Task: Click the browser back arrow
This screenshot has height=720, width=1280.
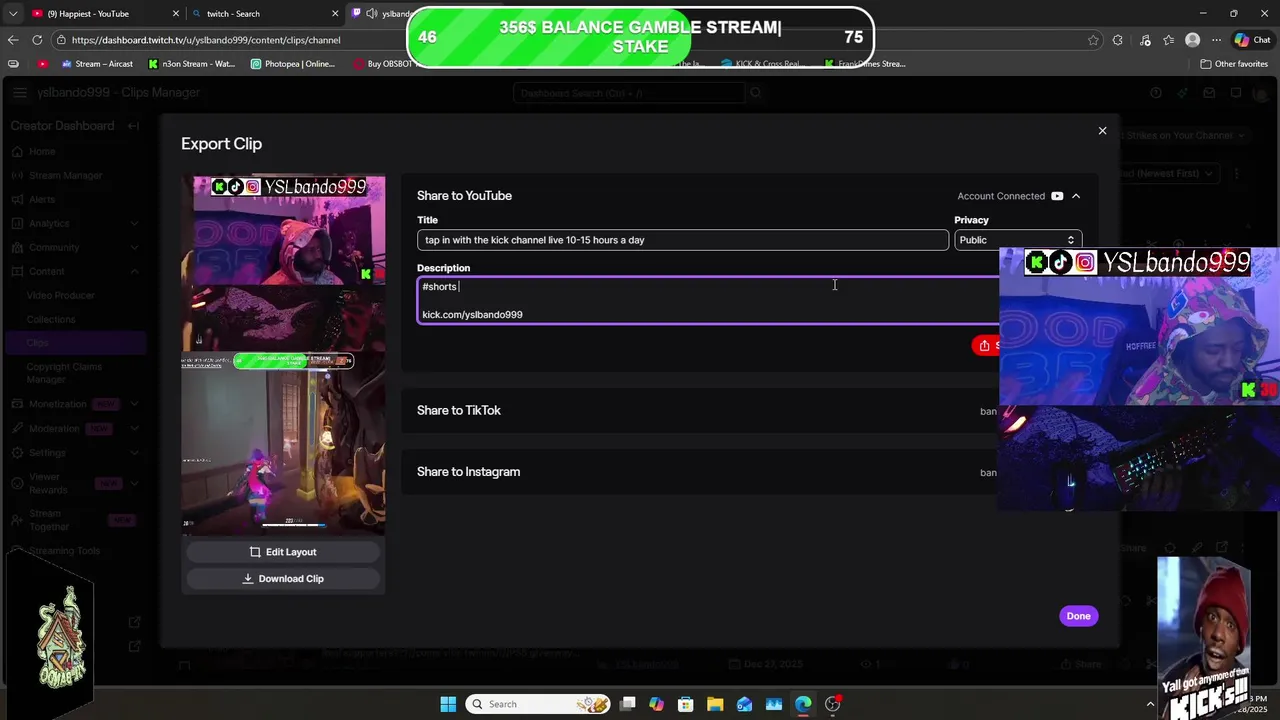Action: pyautogui.click(x=12, y=40)
